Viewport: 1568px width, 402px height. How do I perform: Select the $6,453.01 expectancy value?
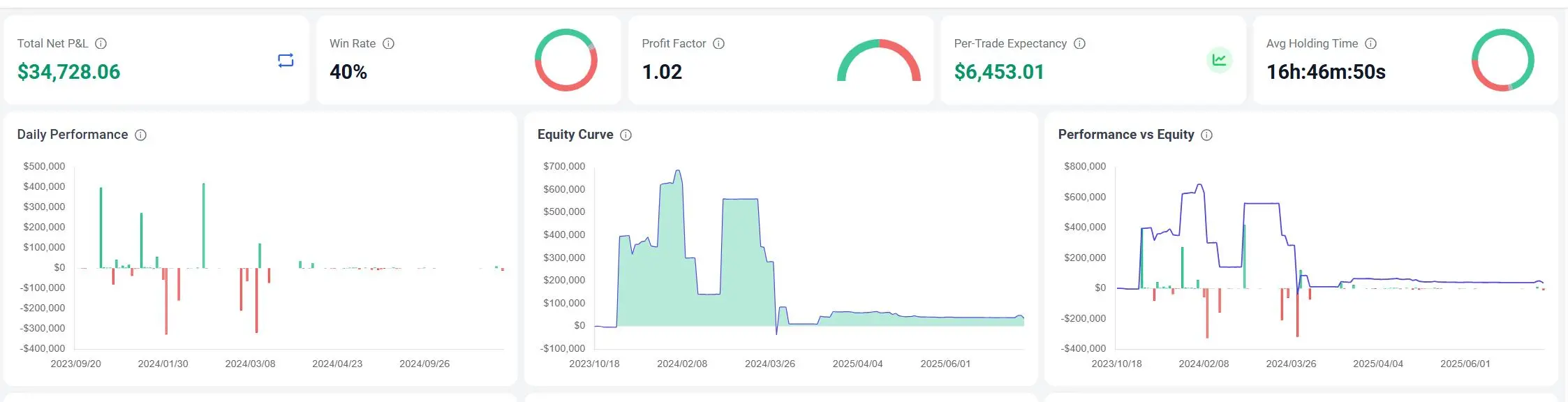pyautogui.click(x=998, y=72)
